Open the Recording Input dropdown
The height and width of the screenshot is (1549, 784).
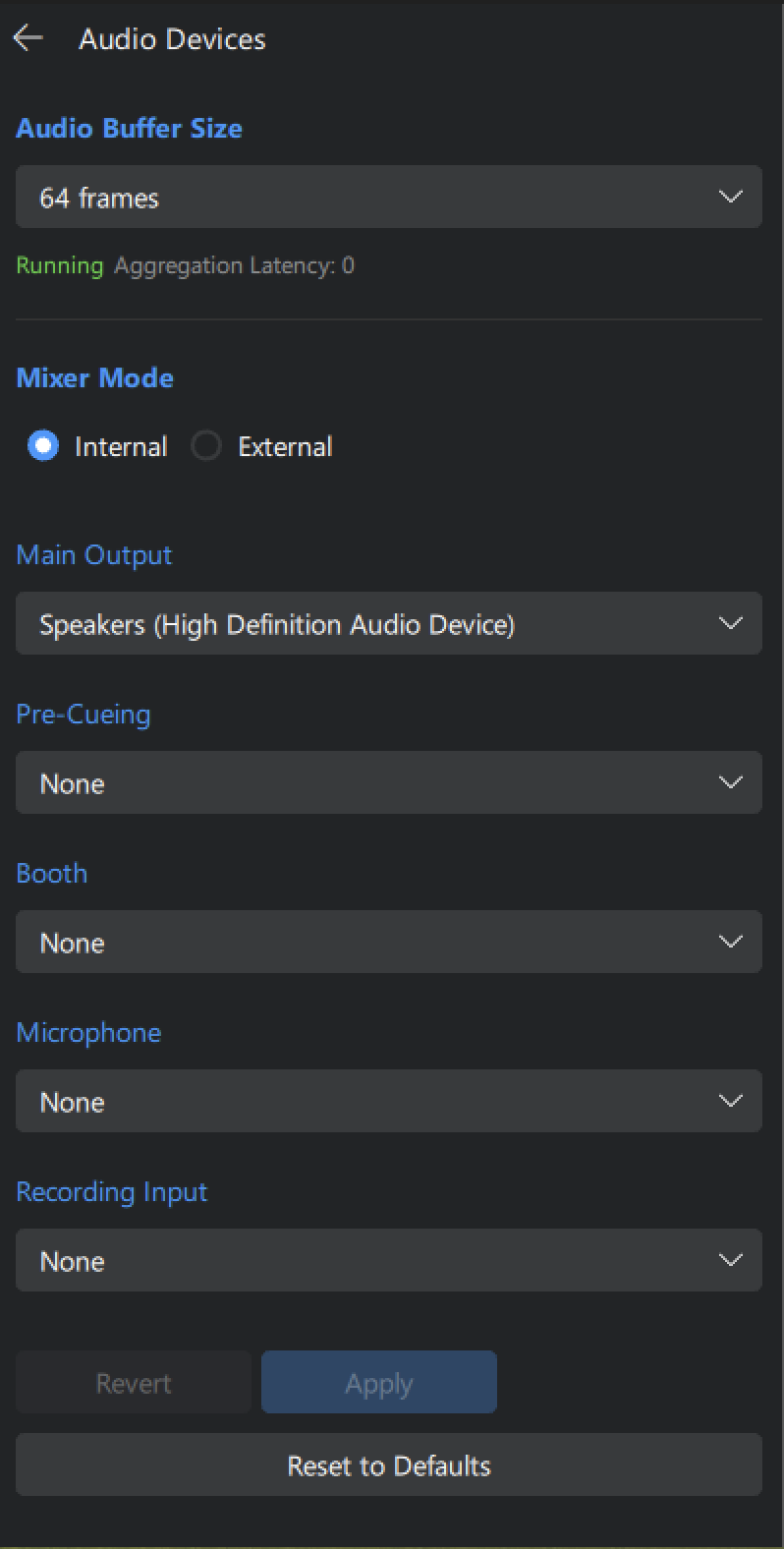coord(389,1260)
